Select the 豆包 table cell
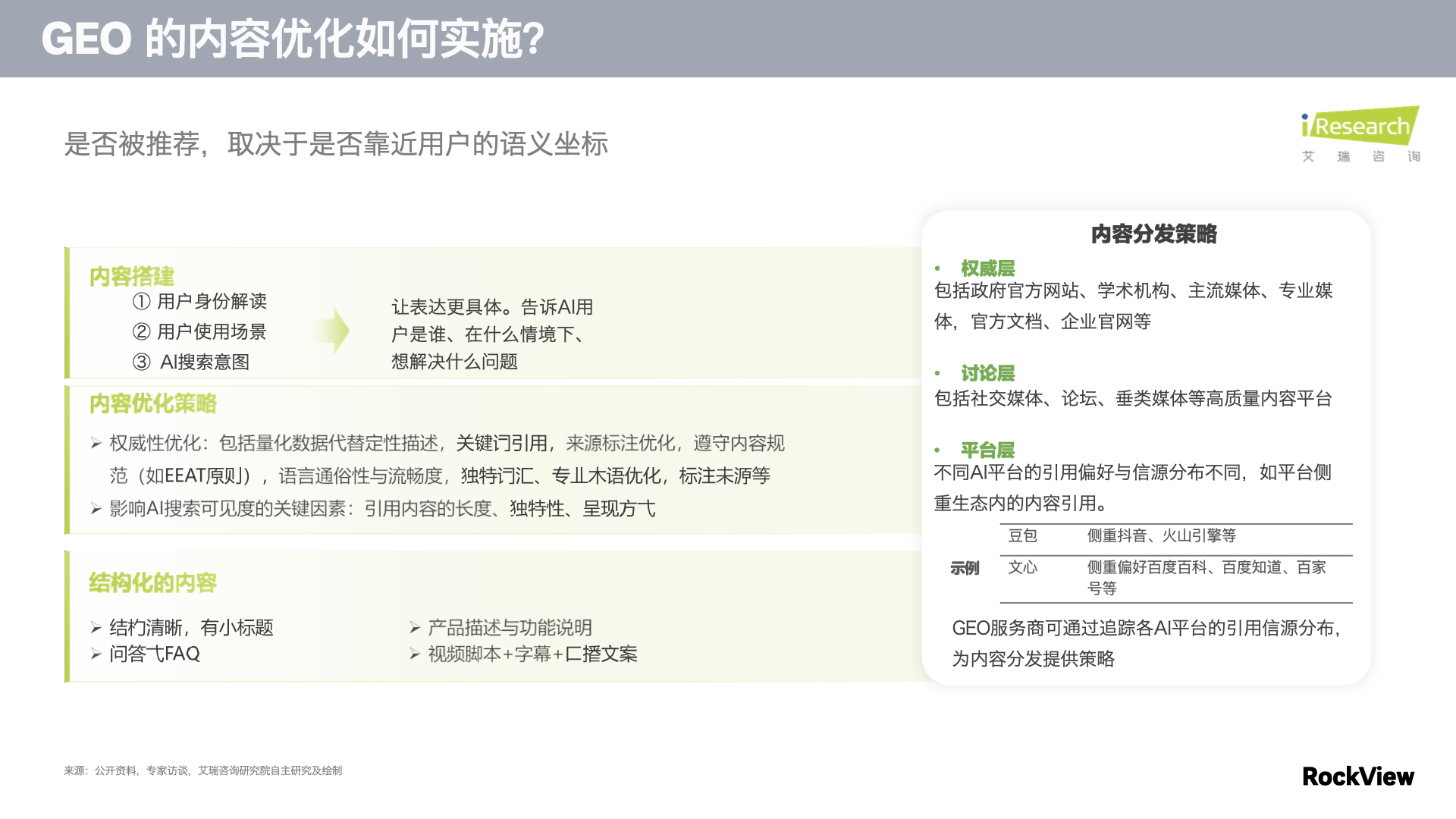The image size is (1456, 819). tap(1022, 535)
